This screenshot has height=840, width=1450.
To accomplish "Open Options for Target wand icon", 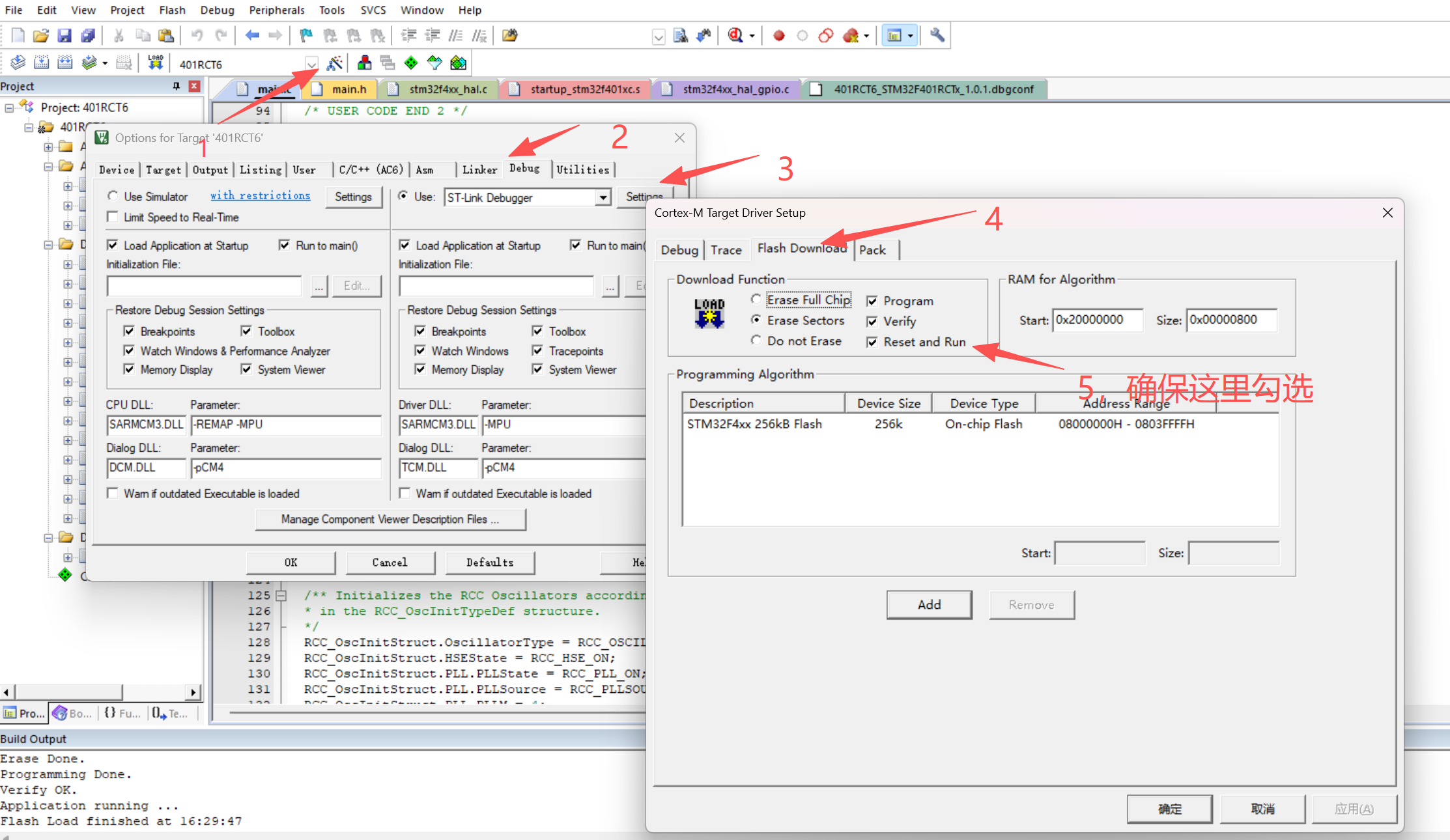I will click(334, 63).
